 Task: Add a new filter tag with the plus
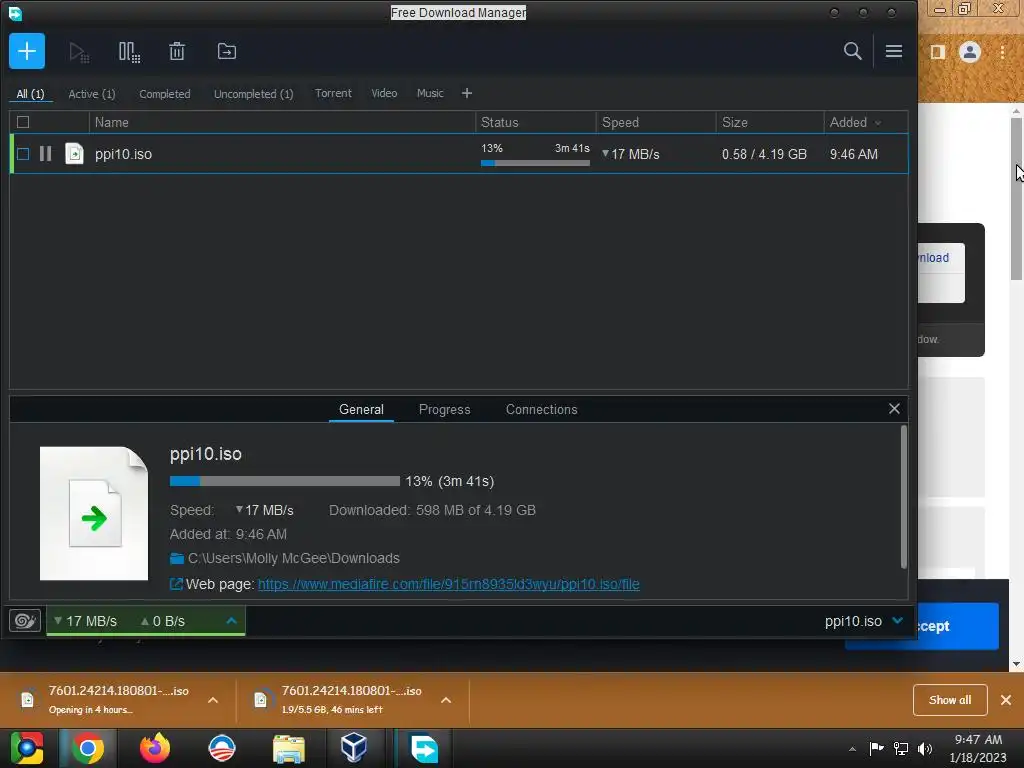[x=466, y=93]
